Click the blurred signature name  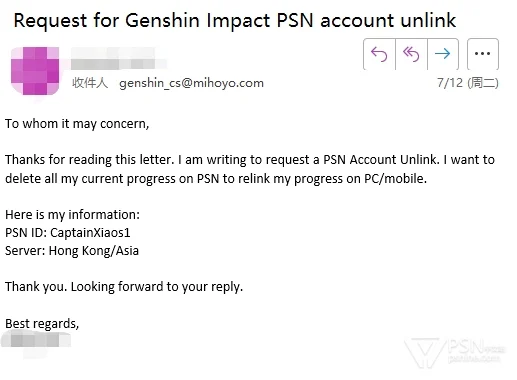[36, 341]
